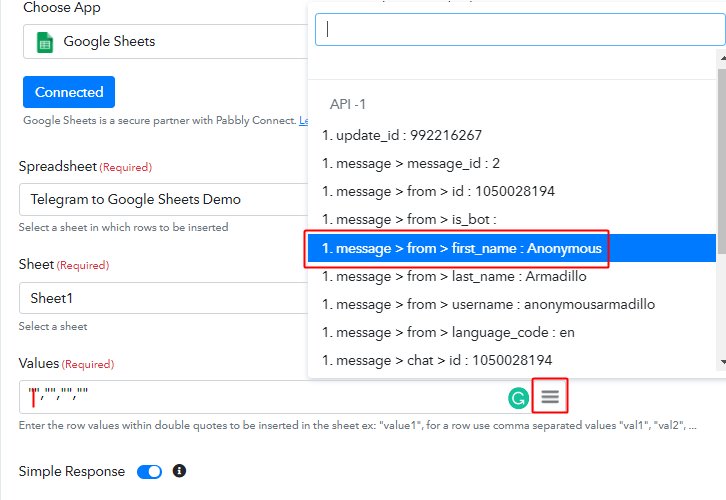This screenshot has height=500, width=726.
Task: Open the Sheet dropdown showing Sheet1
Action: 163,298
